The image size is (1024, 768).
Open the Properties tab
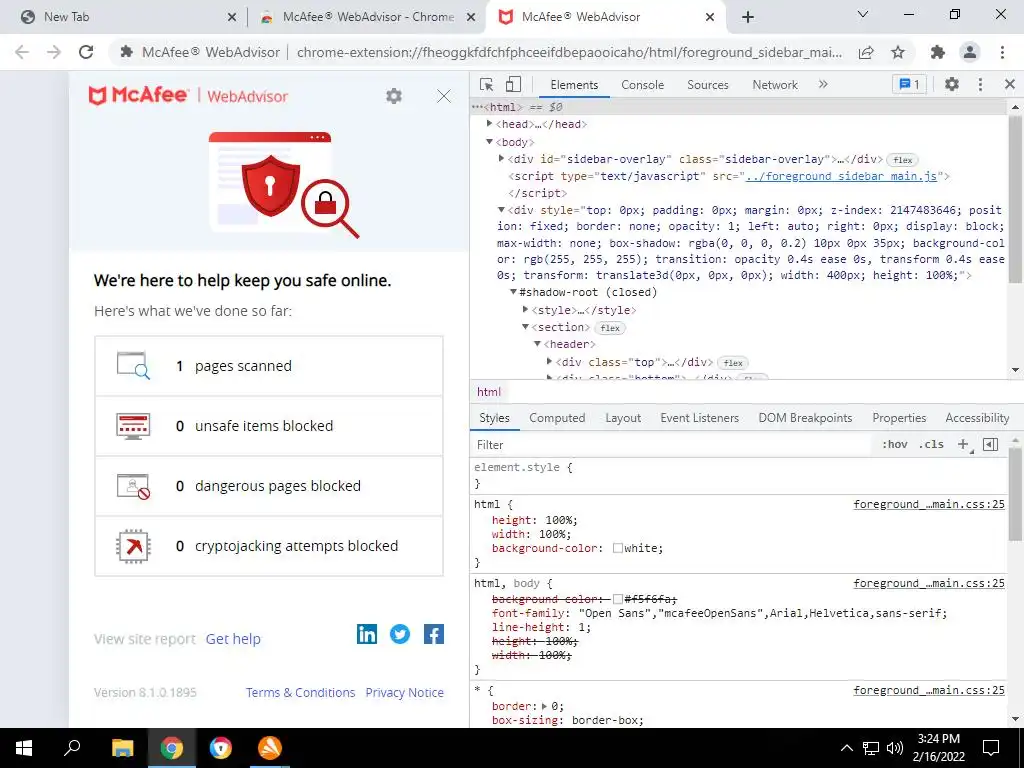[x=899, y=418]
